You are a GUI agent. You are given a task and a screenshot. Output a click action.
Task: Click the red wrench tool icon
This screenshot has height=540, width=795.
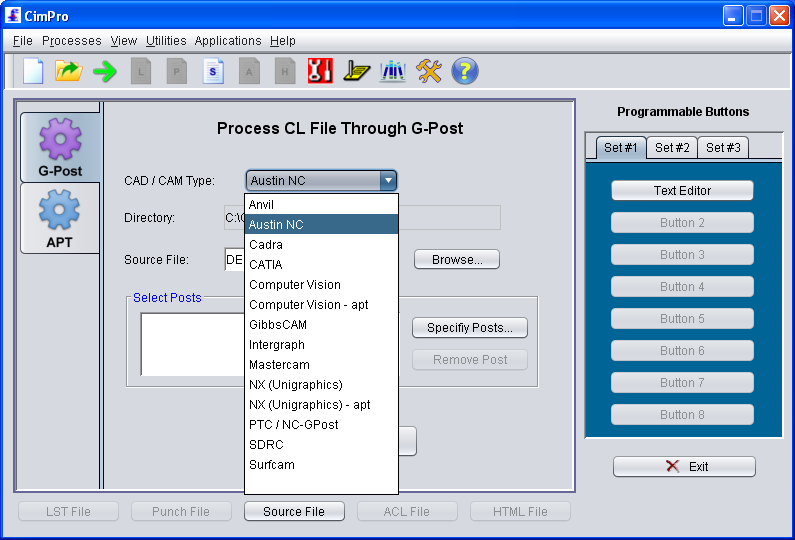[x=320, y=71]
